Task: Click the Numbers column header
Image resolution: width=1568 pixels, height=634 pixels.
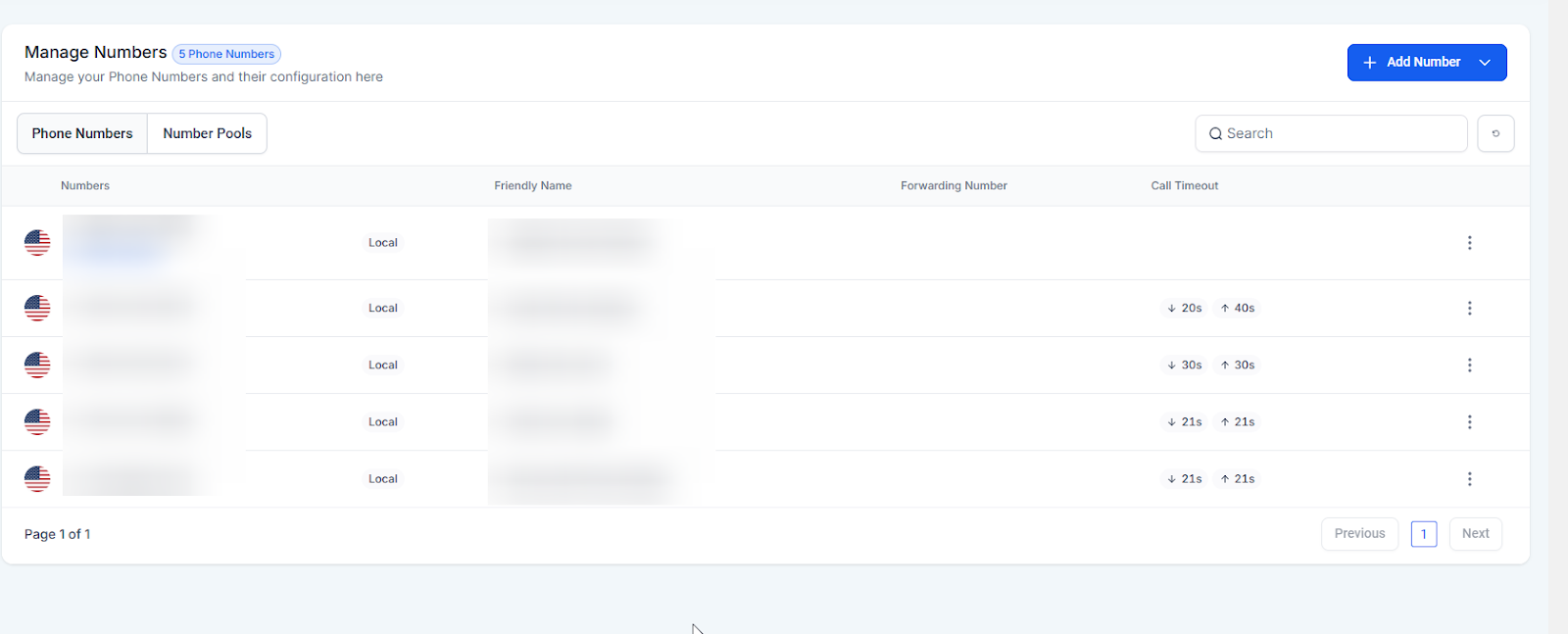Action: point(85,185)
